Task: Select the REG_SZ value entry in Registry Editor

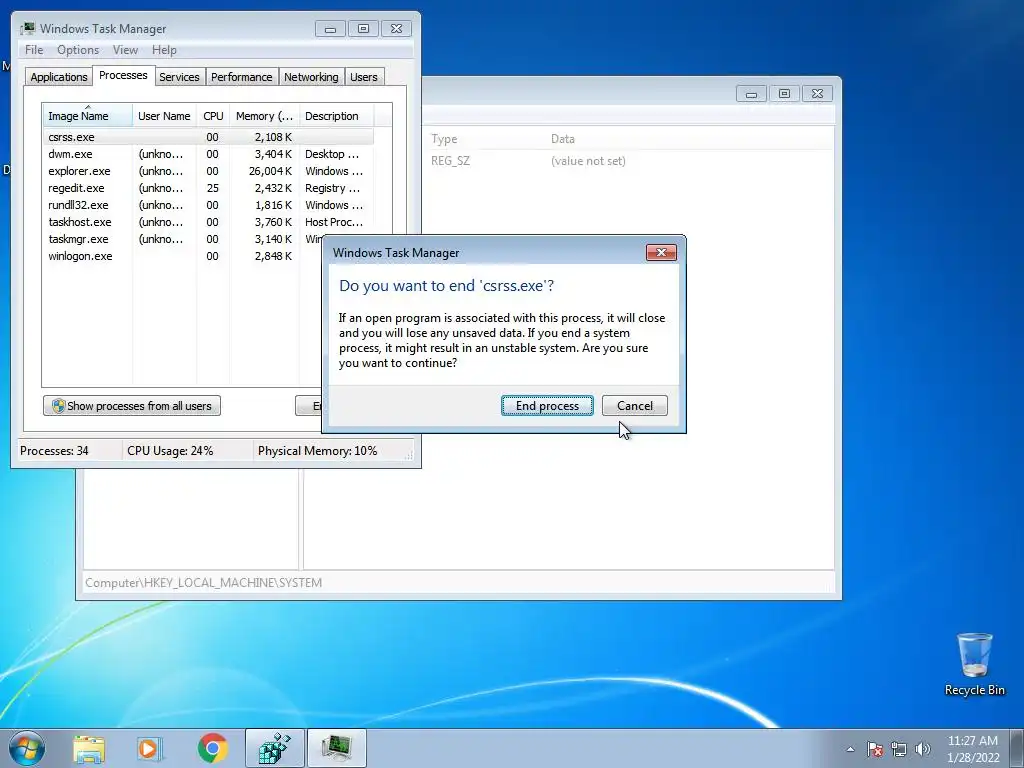Action: tap(450, 161)
